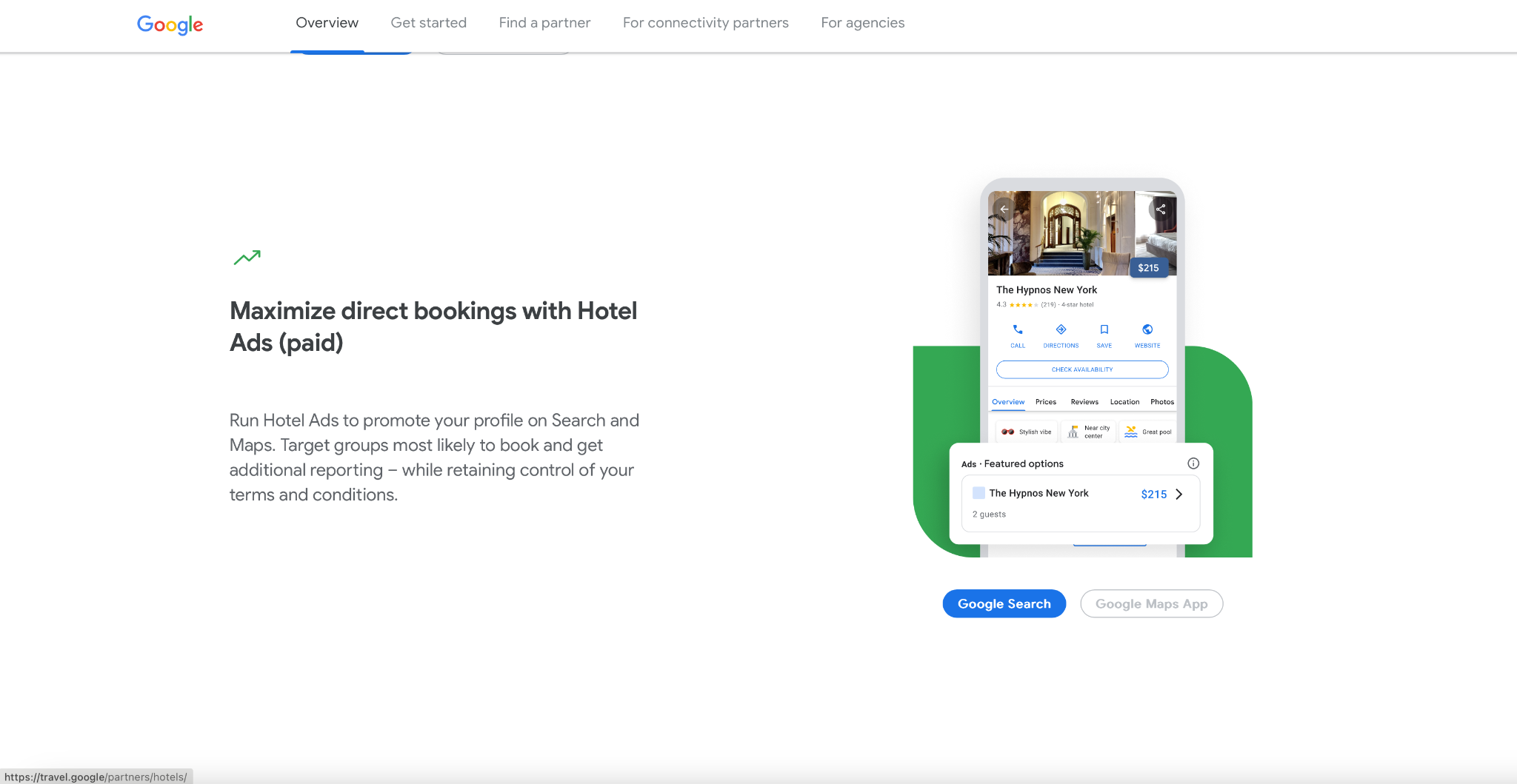This screenshot has width=1517, height=784.
Task: Open the Get started navigation tab
Action: (x=428, y=23)
